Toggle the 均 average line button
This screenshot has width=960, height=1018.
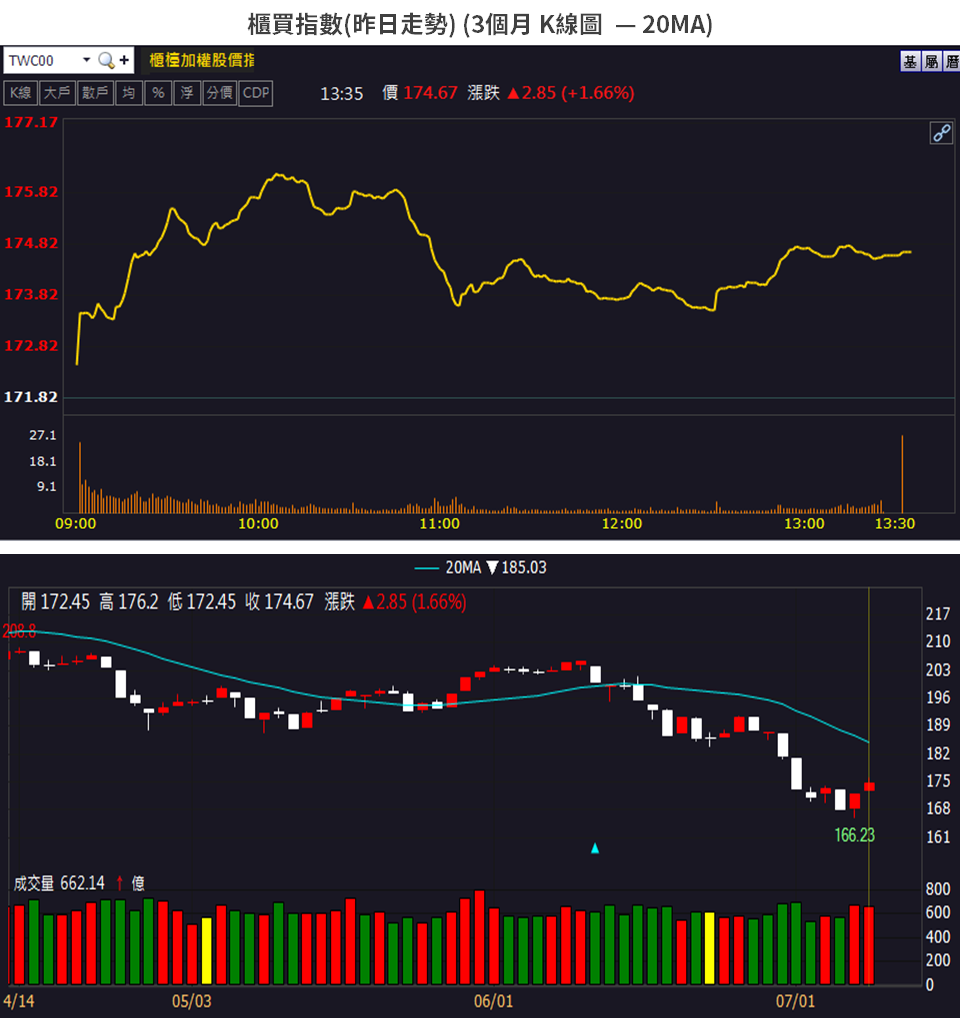click(129, 93)
